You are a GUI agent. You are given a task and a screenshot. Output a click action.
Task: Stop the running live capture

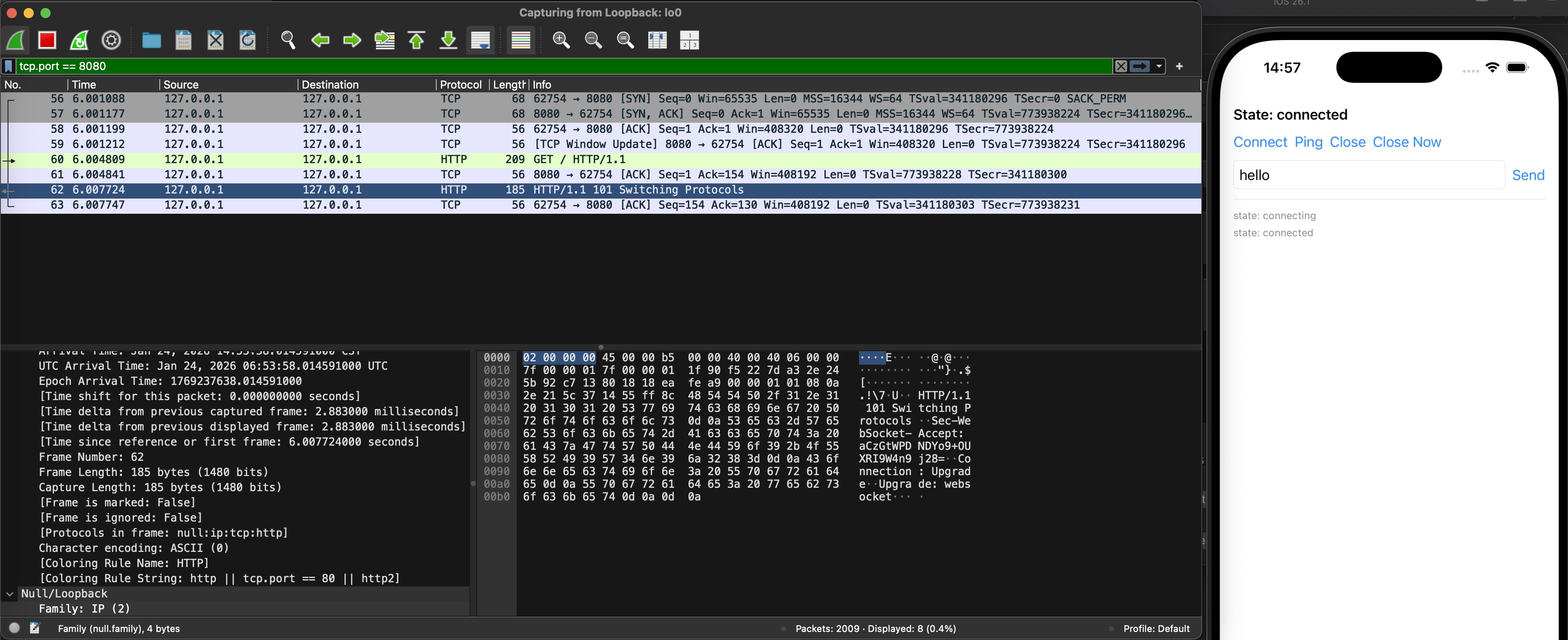[x=48, y=40]
